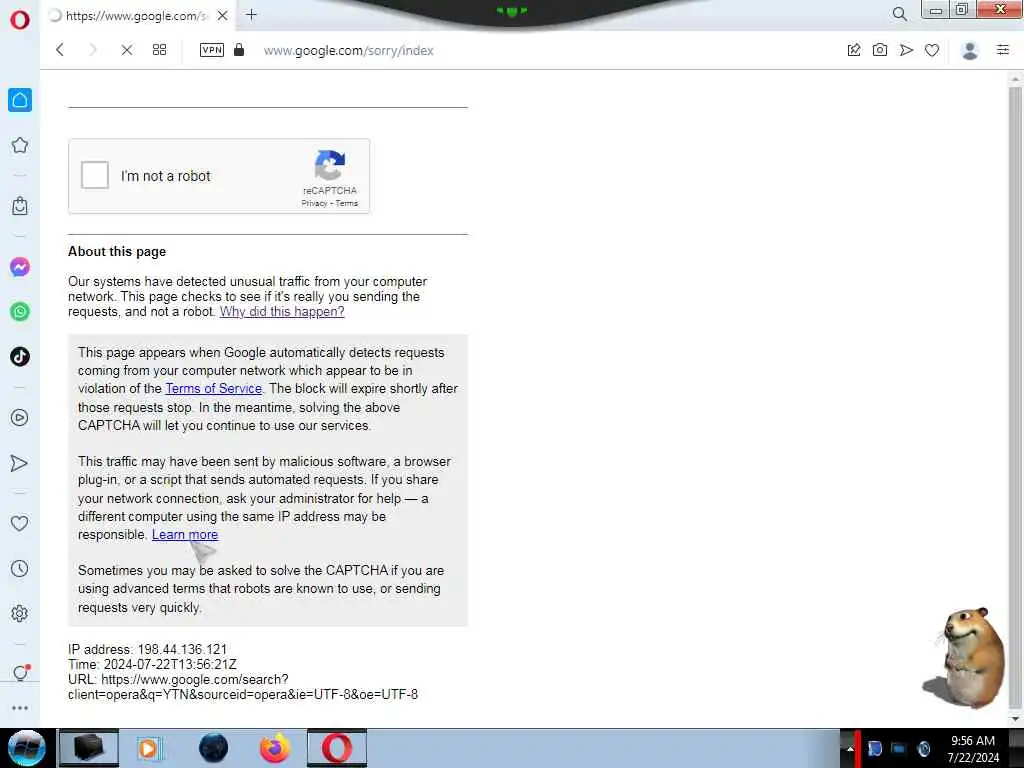Launch WhatsApp from the sidebar
The width and height of the screenshot is (1024, 768).
tap(20, 312)
